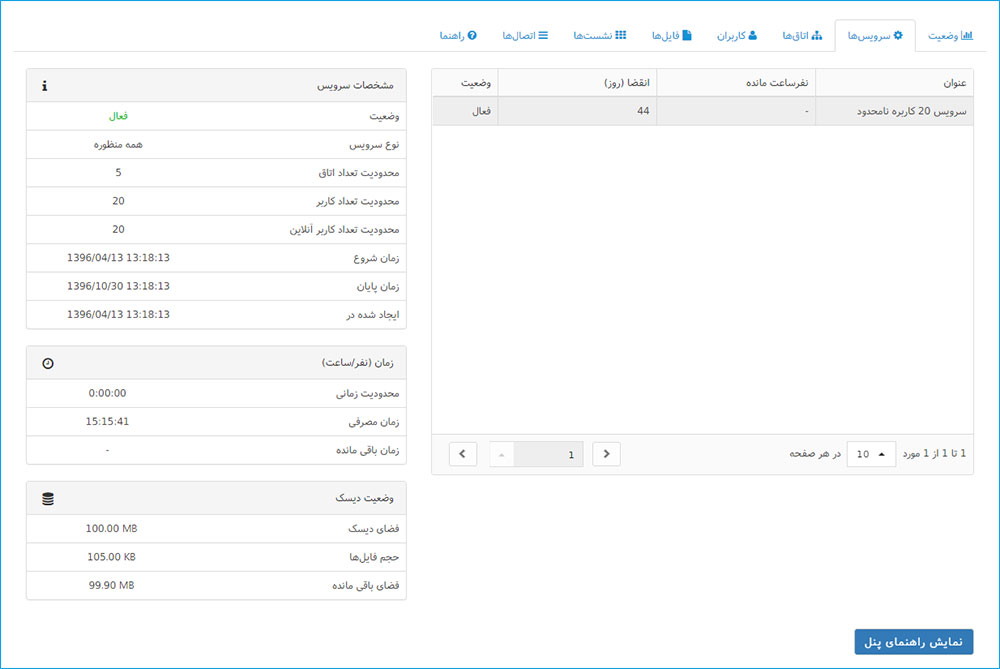Go to the فایل‌ها tab
This screenshot has height=669, width=1000.
(x=672, y=36)
